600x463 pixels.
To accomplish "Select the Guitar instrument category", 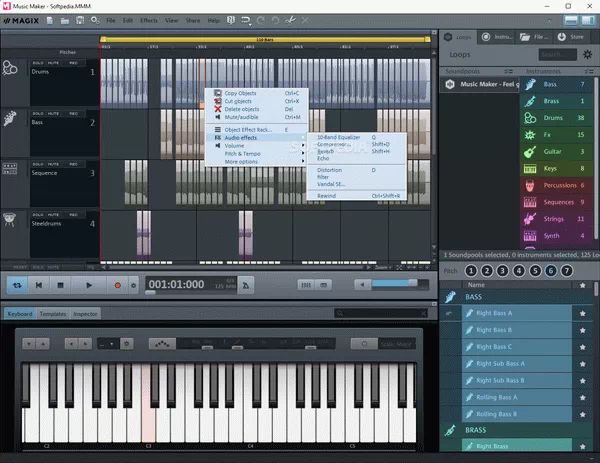I will [556, 152].
